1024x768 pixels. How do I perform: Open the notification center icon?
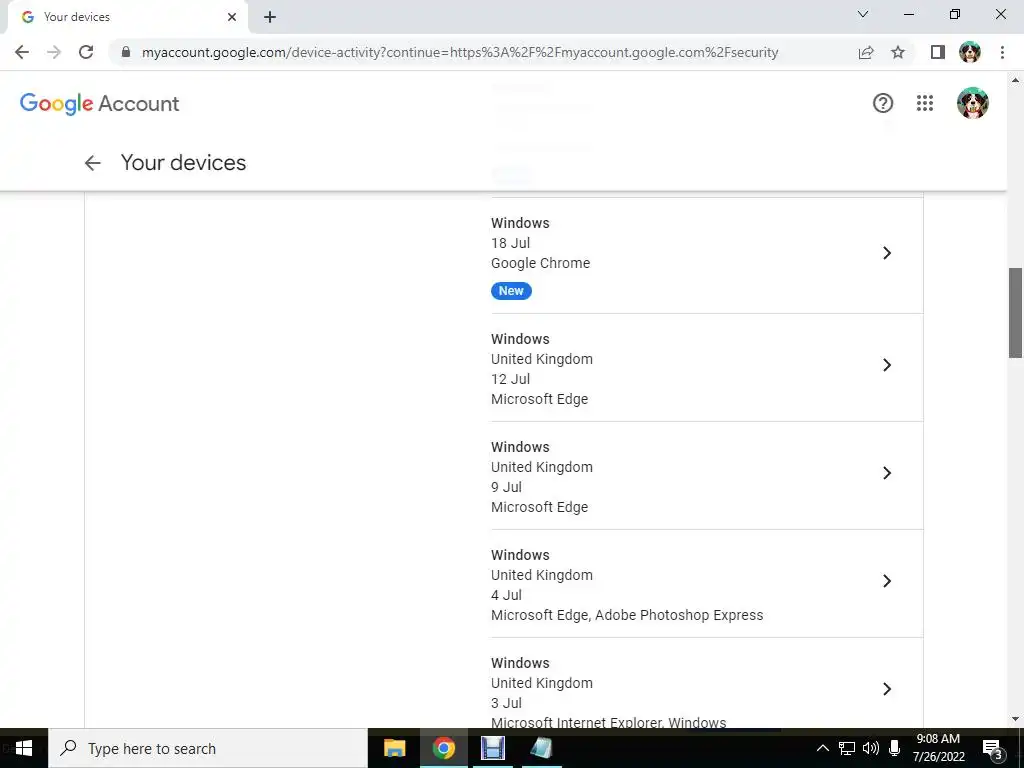pos(993,749)
